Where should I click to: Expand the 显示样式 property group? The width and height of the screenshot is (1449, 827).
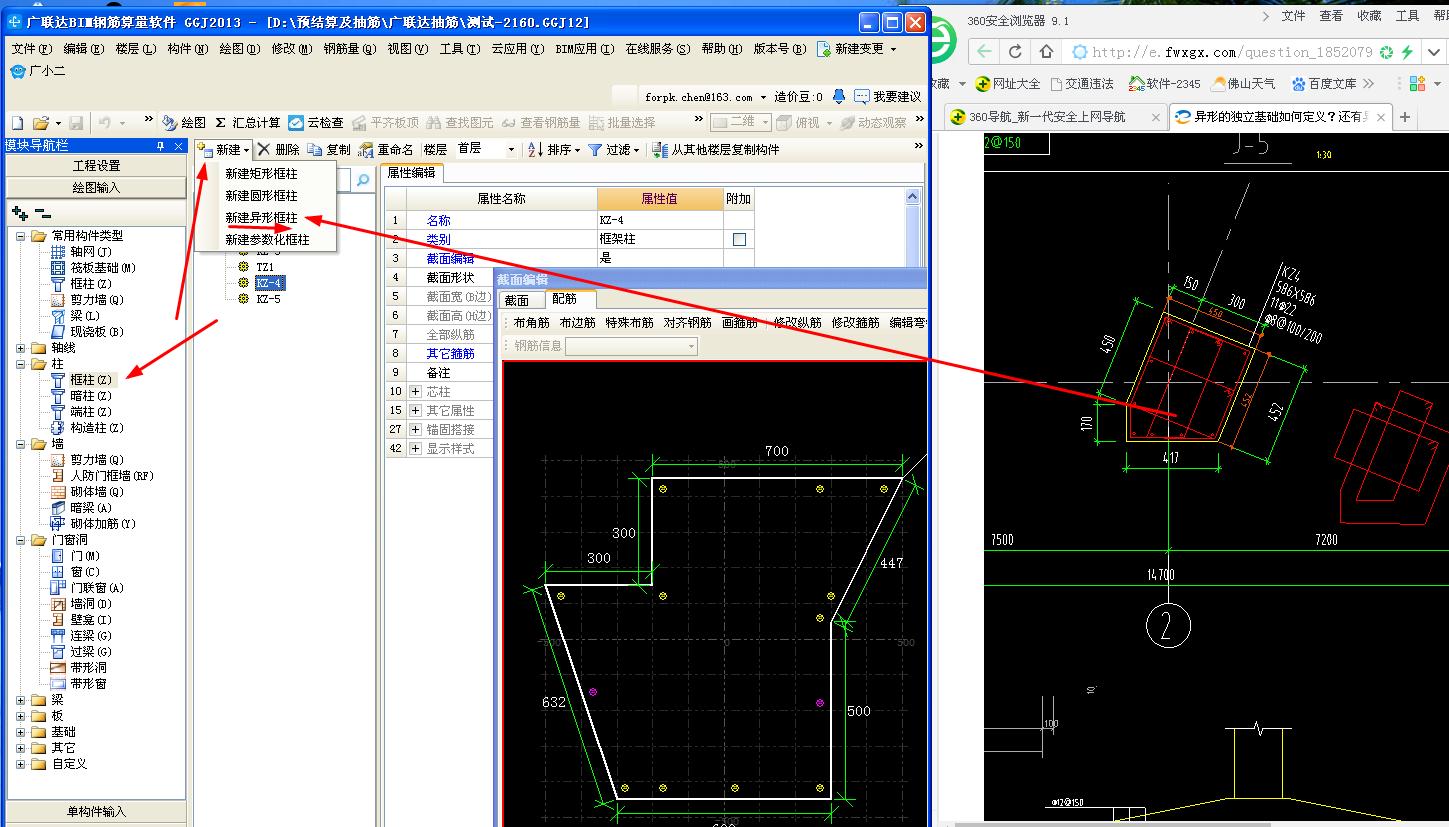pos(416,448)
